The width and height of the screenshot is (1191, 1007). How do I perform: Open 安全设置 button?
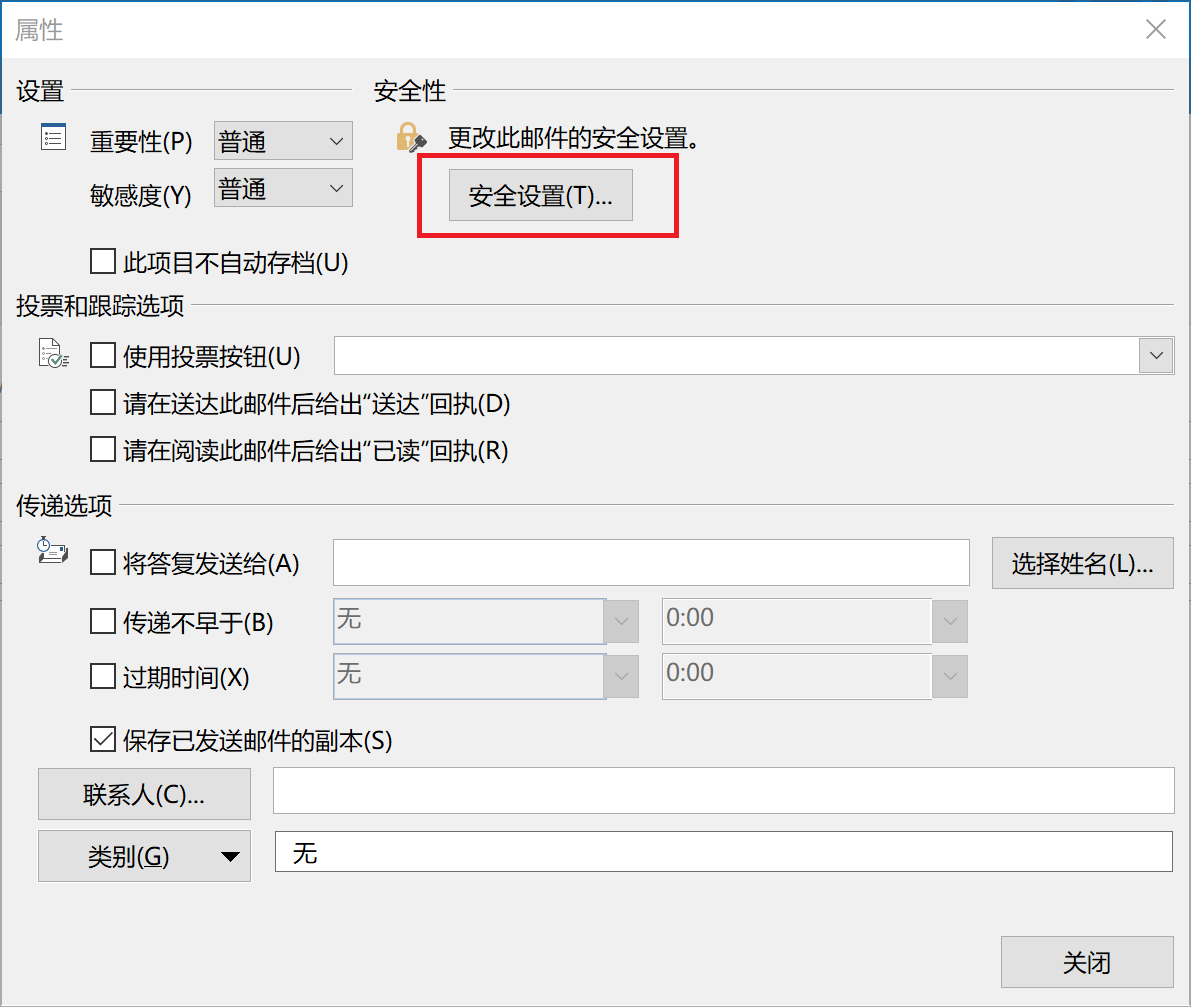click(541, 196)
